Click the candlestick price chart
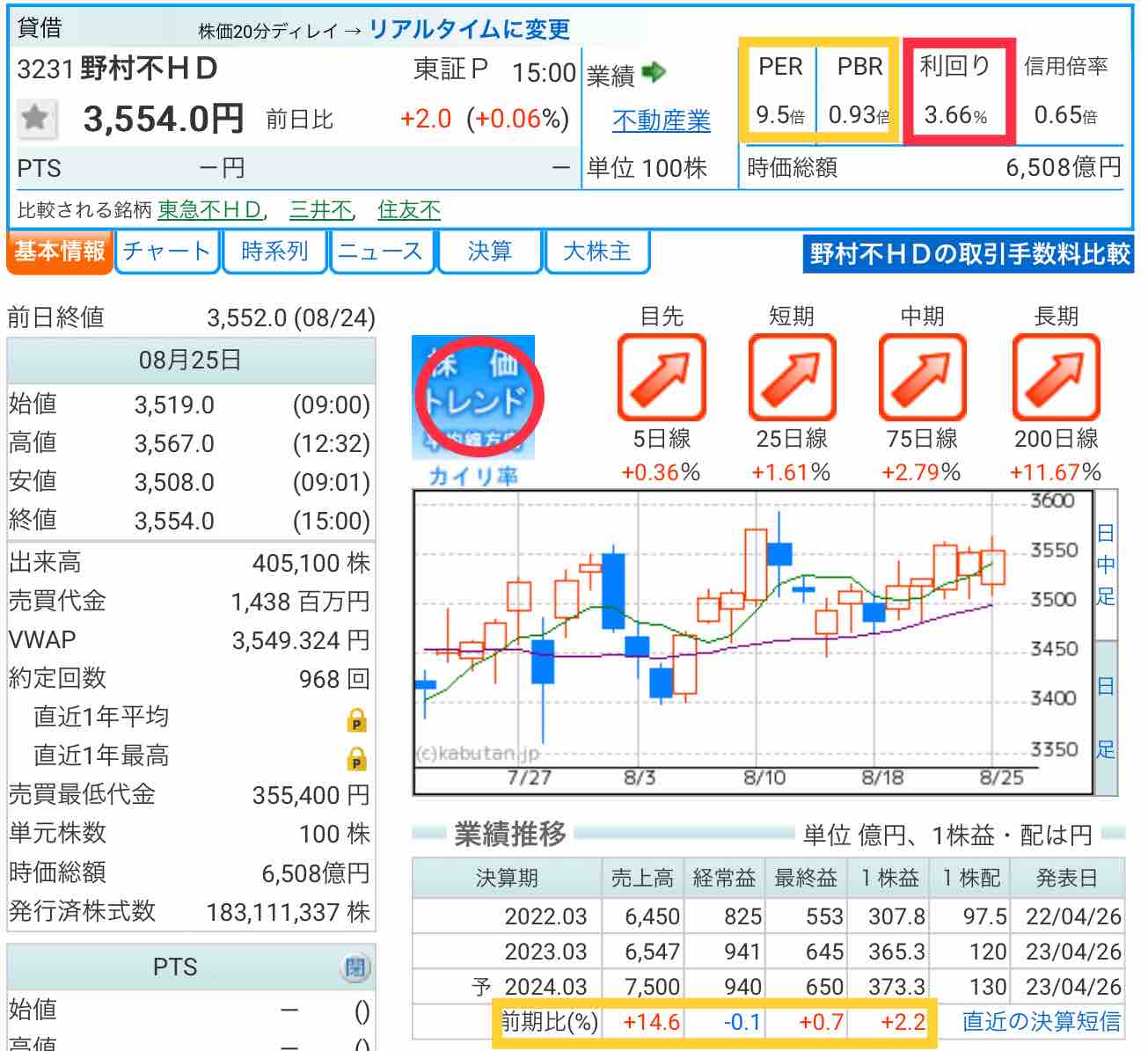The width and height of the screenshot is (1148, 1051). (753, 642)
